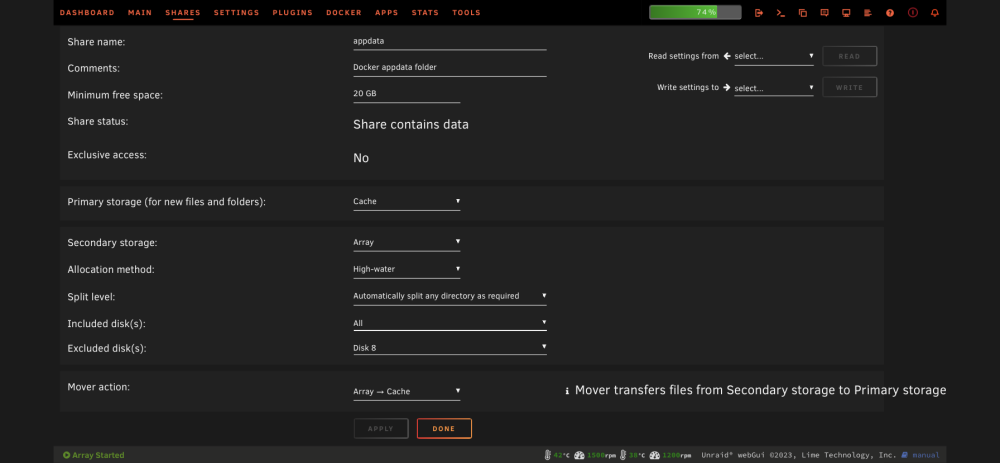Open the terminal icon in header

[781, 13]
